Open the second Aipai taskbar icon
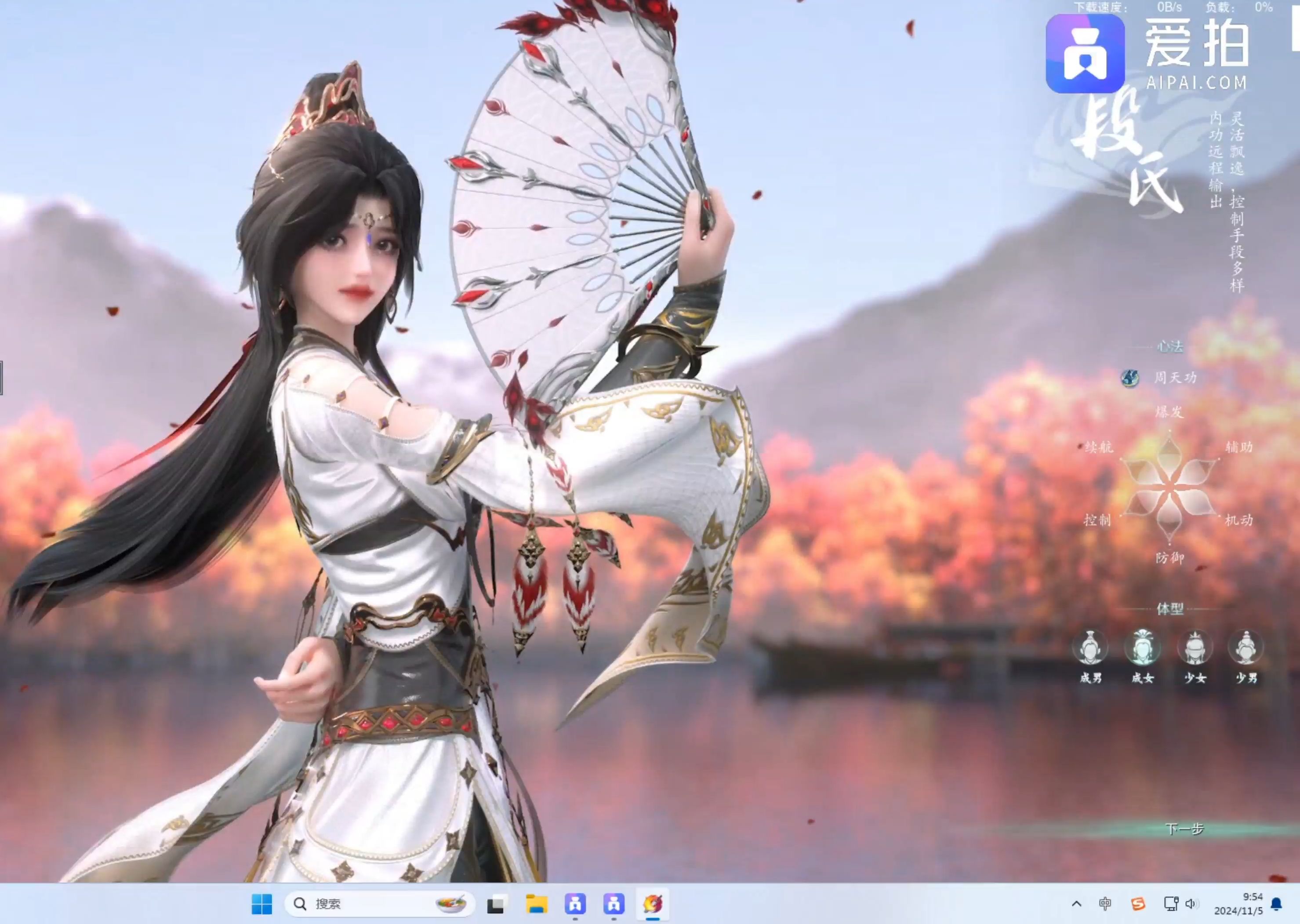 click(614, 903)
